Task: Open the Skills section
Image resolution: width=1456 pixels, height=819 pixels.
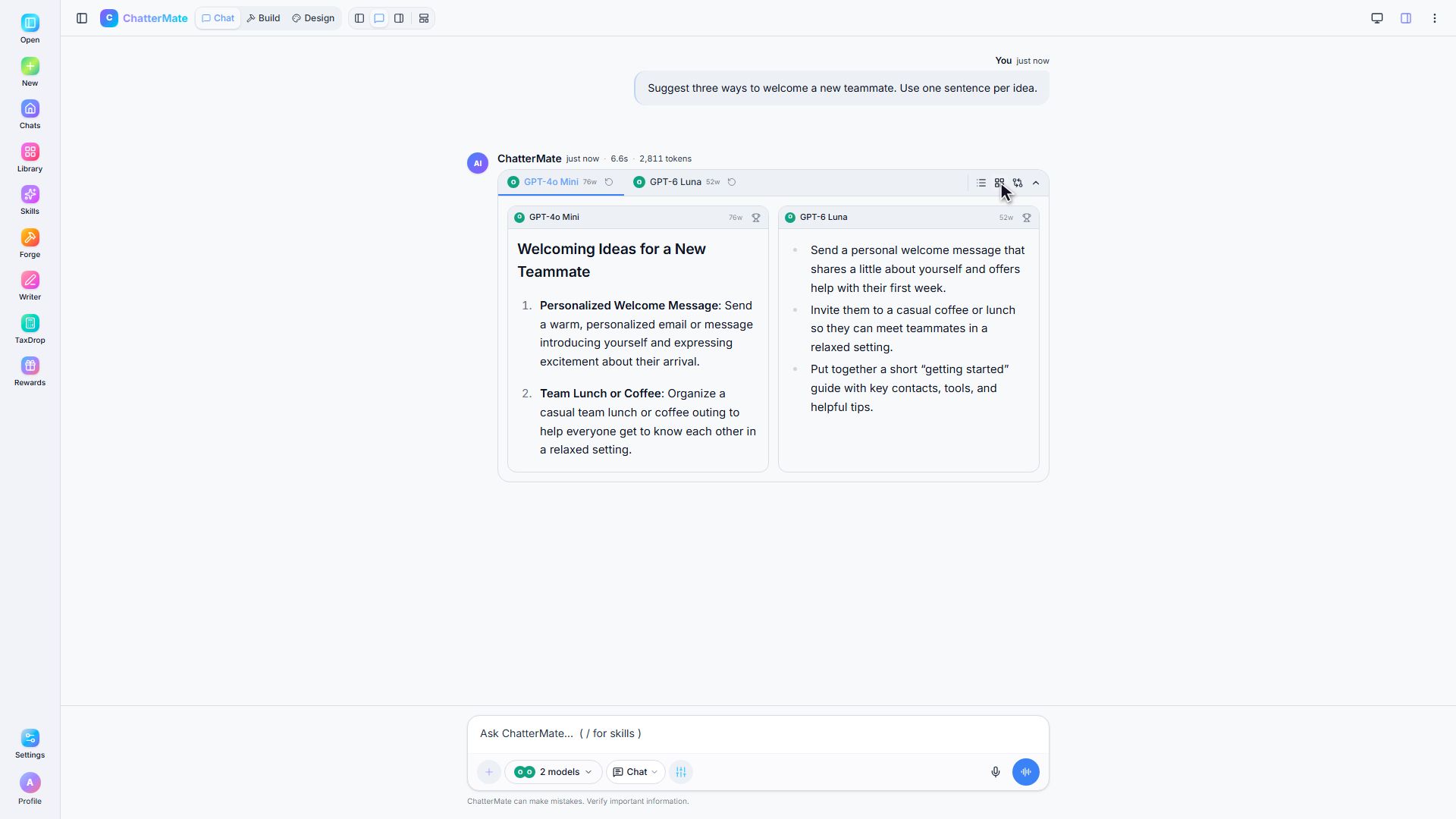Action: [30, 201]
